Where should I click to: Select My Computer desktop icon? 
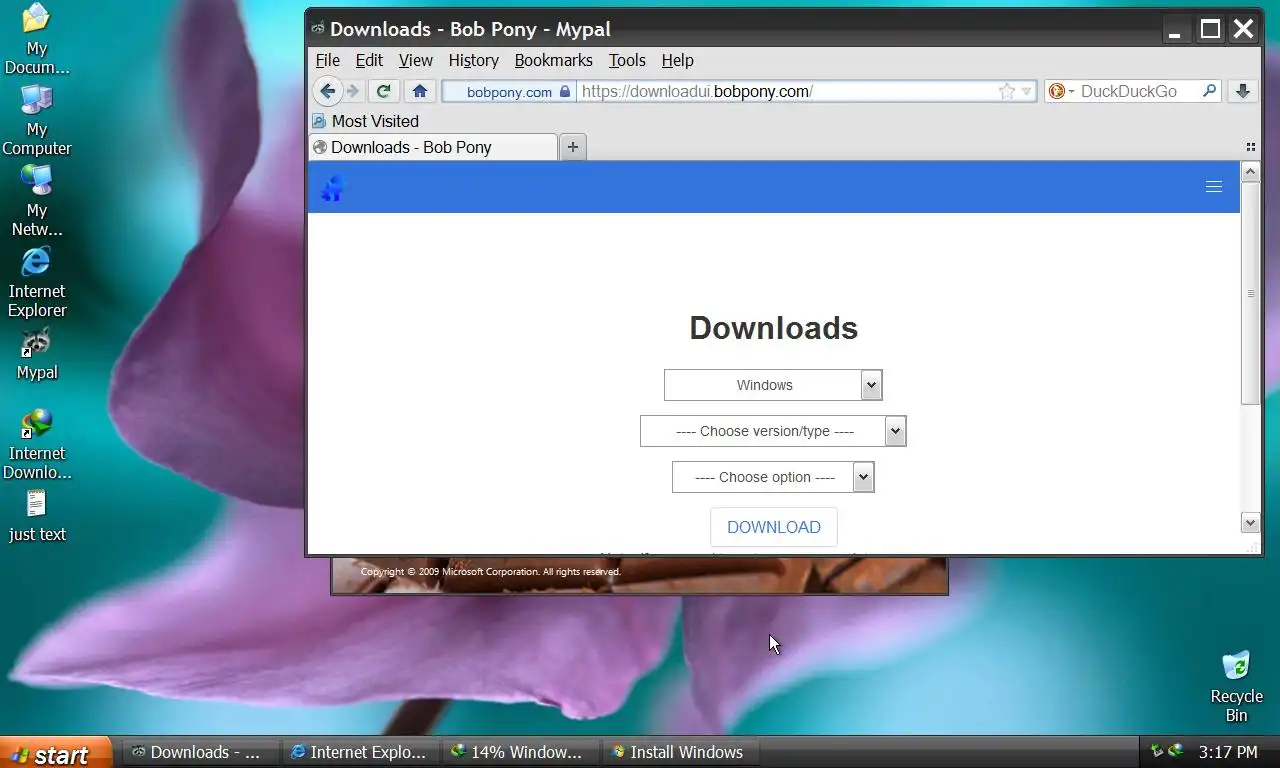point(37,120)
